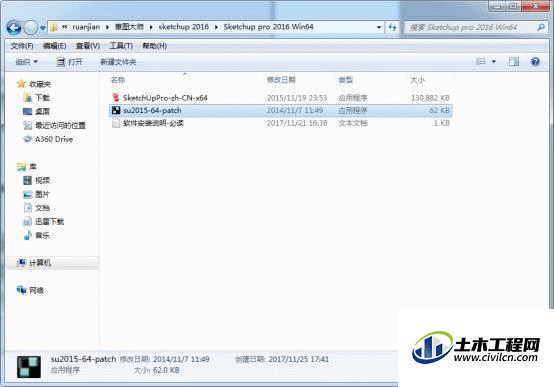Open the recent locations dropdown arrow

tap(42, 28)
